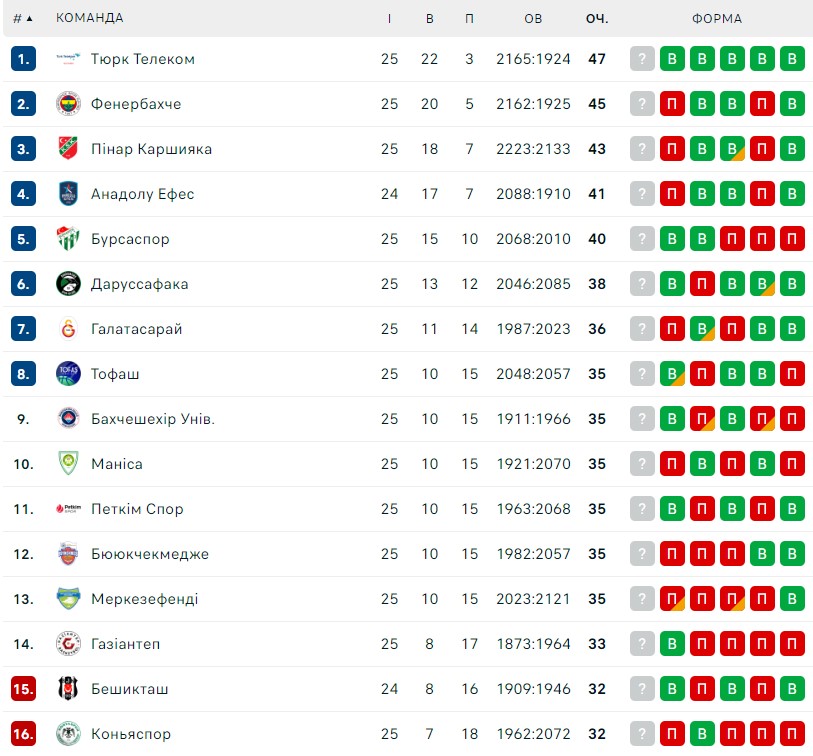This screenshot has height=756, width=813.
Task: Click the Konyaspor team logo
Action: coord(68,734)
